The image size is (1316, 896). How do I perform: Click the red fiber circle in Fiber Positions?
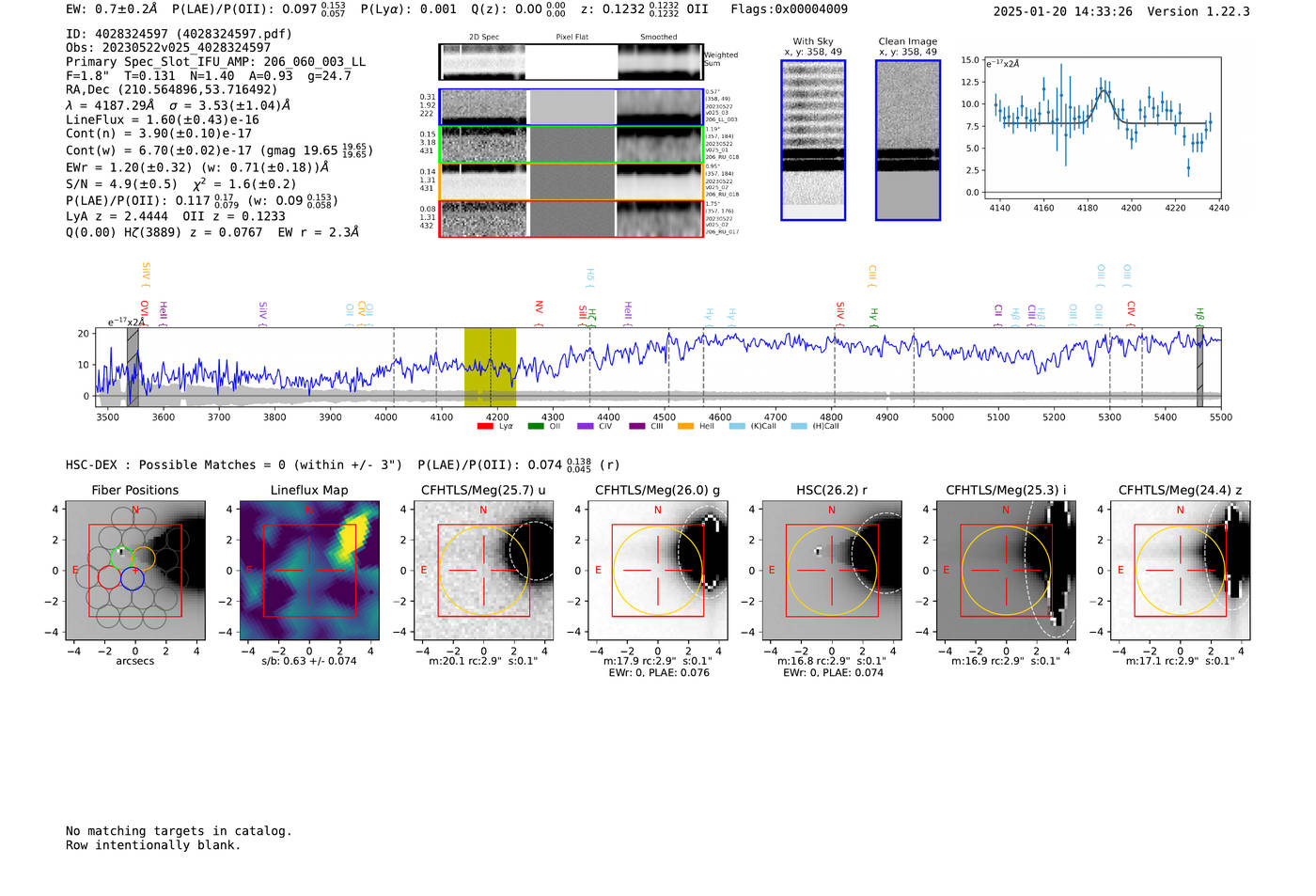pyautogui.click(x=109, y=578)
